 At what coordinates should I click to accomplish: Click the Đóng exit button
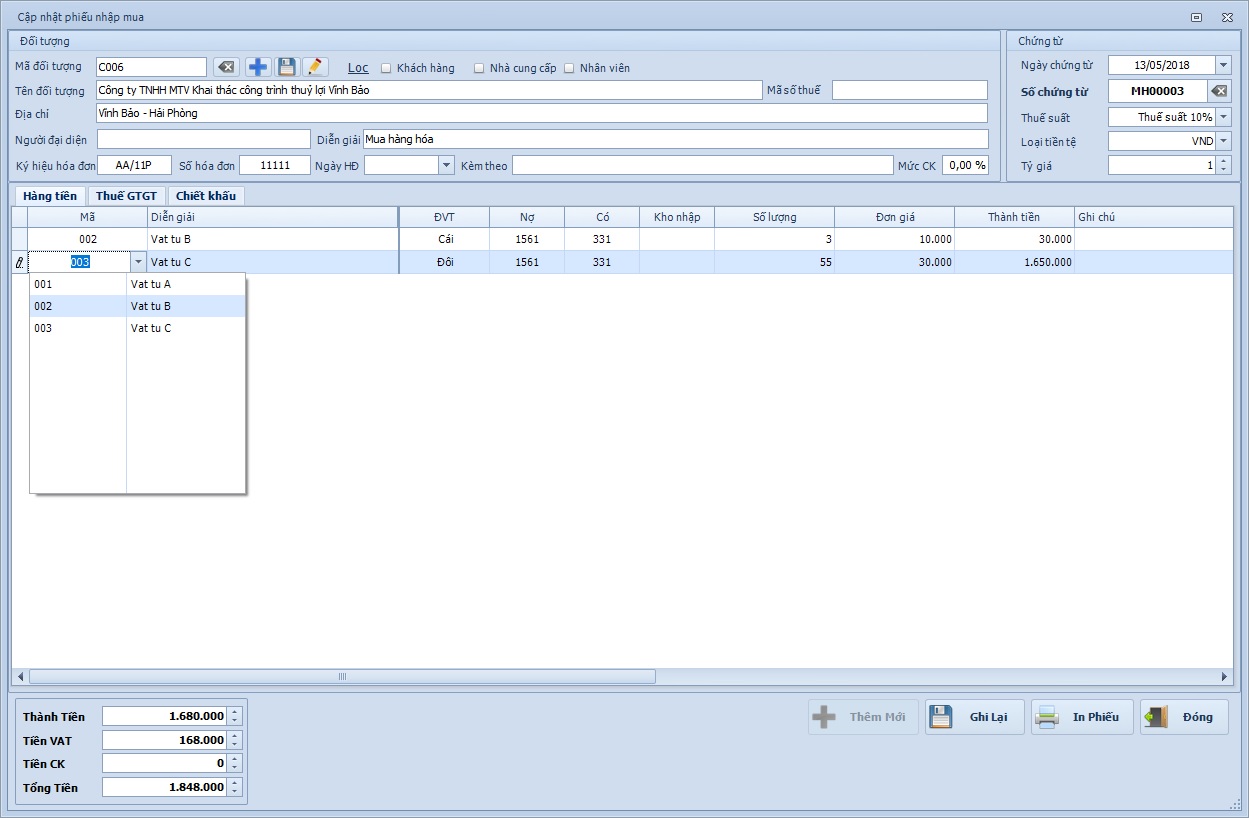(x=1184, y=717)
